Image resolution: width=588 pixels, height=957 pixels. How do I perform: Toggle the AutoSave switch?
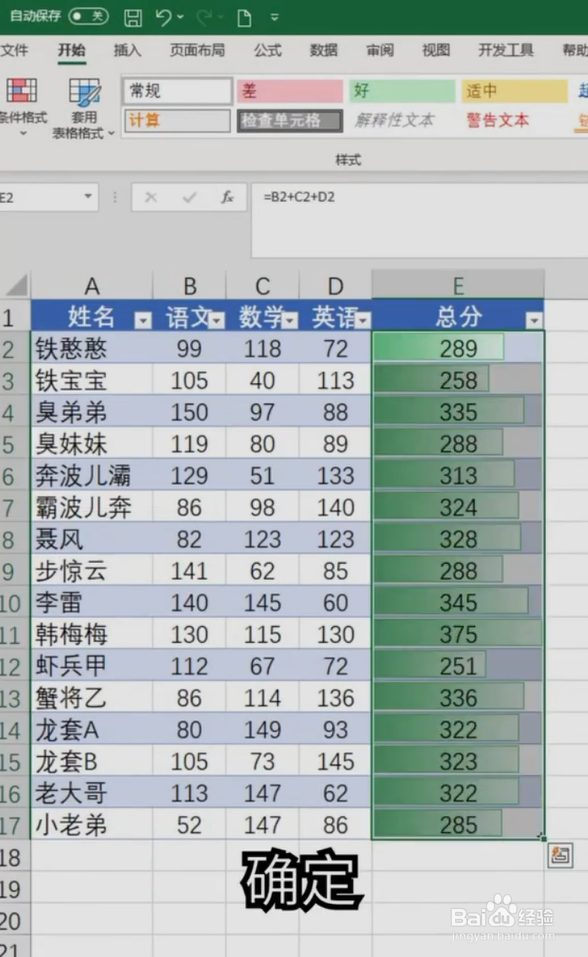pos(89,16)
